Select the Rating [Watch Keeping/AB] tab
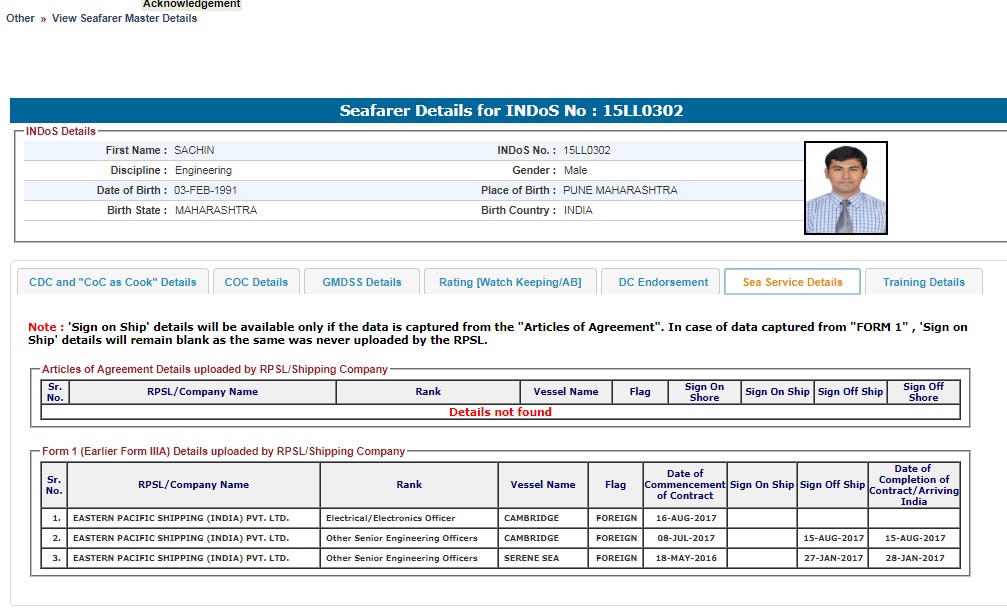The image size is (1007, 609). click(x=509, y=282)
